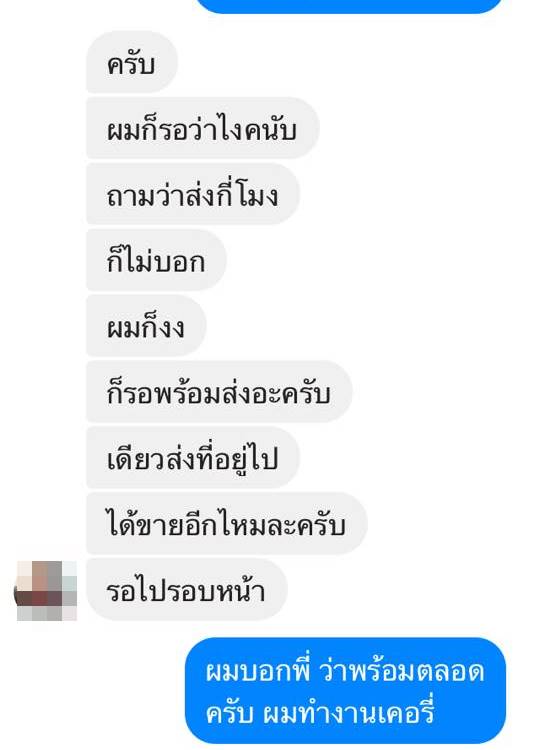Screen dimensions: 540x750
Task: Click the message เดียวส่งที่อยู่ไป
Action: (x=193, y=458)
